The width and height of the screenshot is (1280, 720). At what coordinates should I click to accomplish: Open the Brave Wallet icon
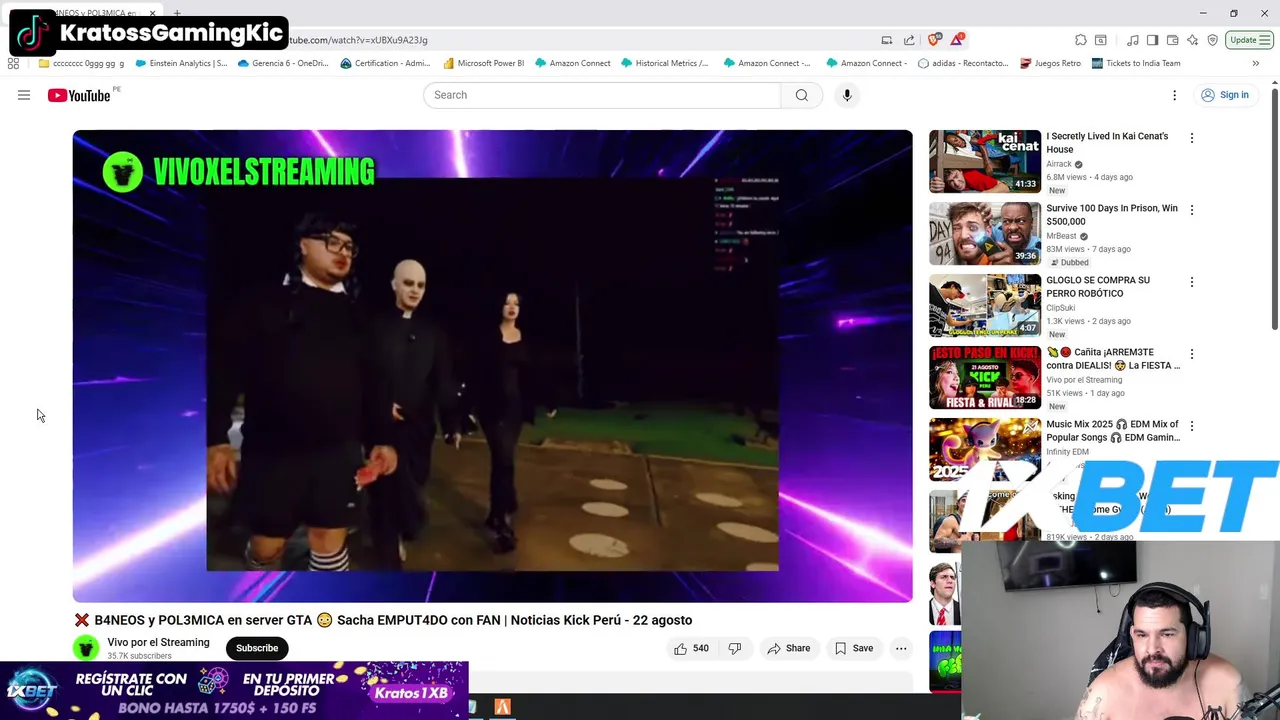[1172, 40]
